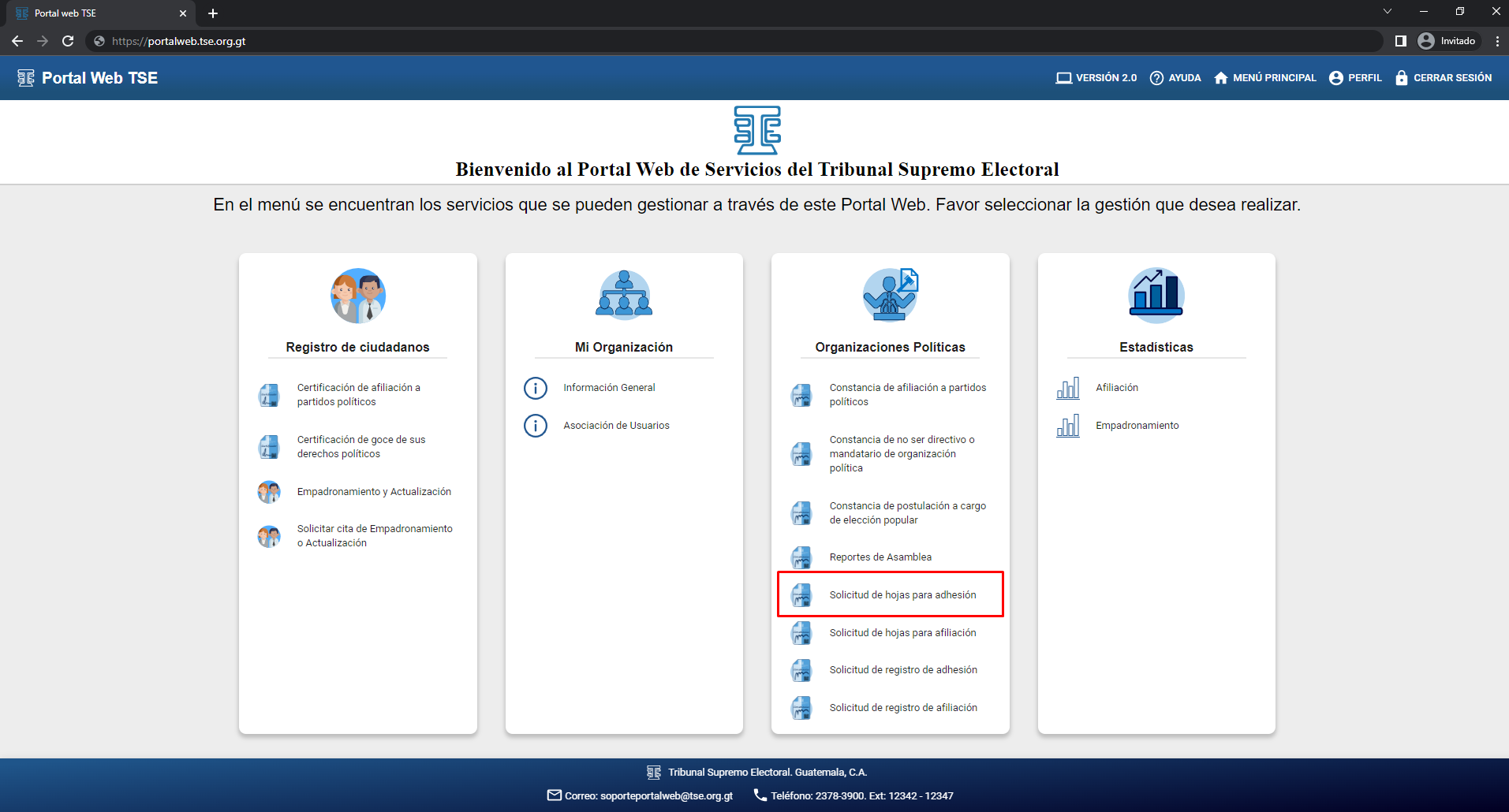Click the Organizaciones Políticas illustration
This screenshot has height=812, width=1509.
(891, 295)
